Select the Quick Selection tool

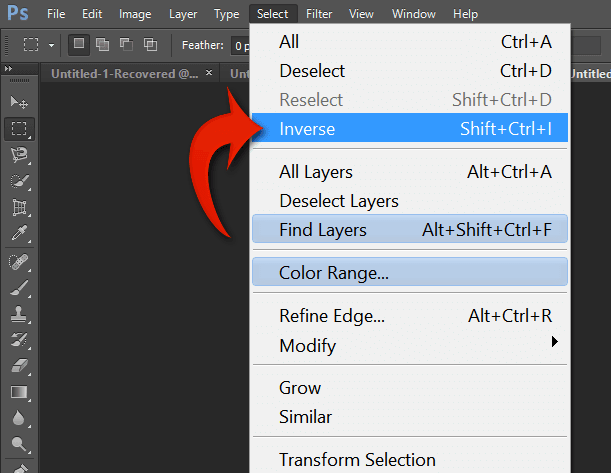pos(19,181)
